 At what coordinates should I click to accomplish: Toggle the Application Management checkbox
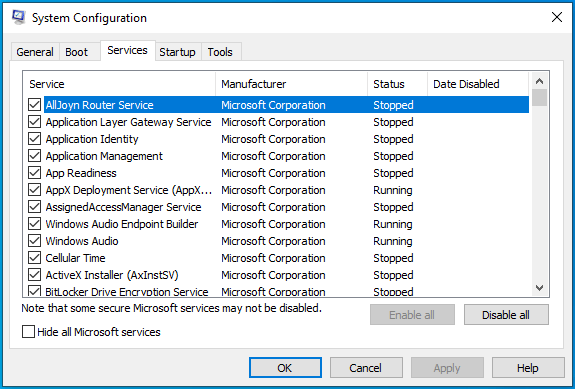tap(34, 156)
